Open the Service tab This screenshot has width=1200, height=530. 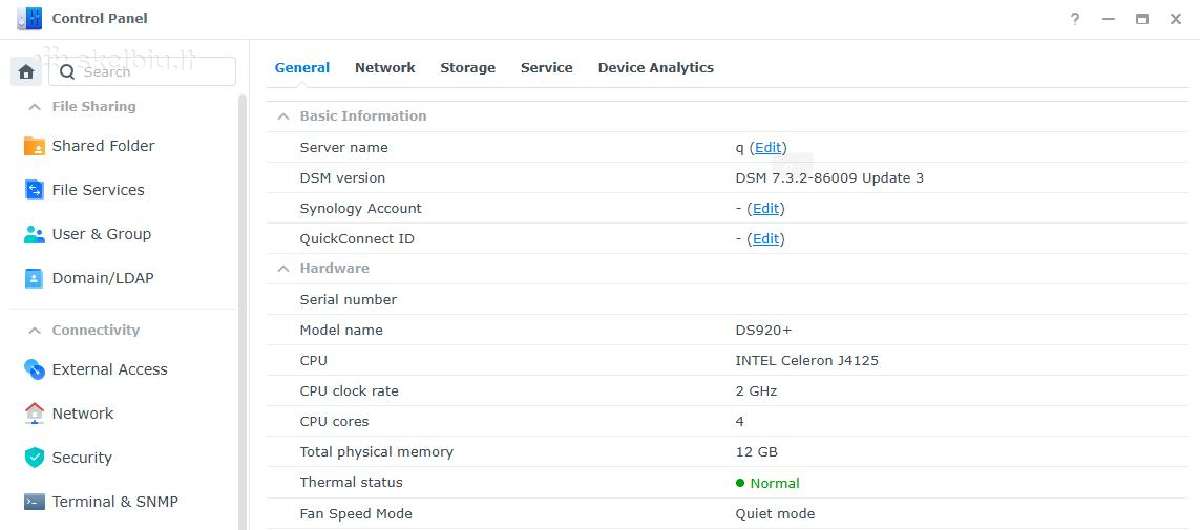547,67
